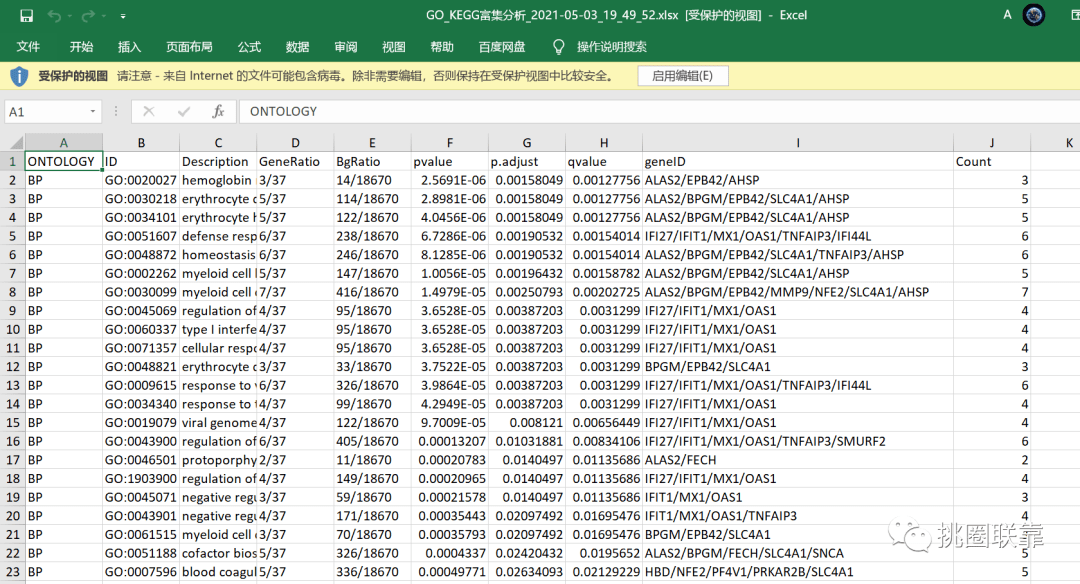Select row 23 header
This screenshot has height=584, width=1080.
pos(12,572)
